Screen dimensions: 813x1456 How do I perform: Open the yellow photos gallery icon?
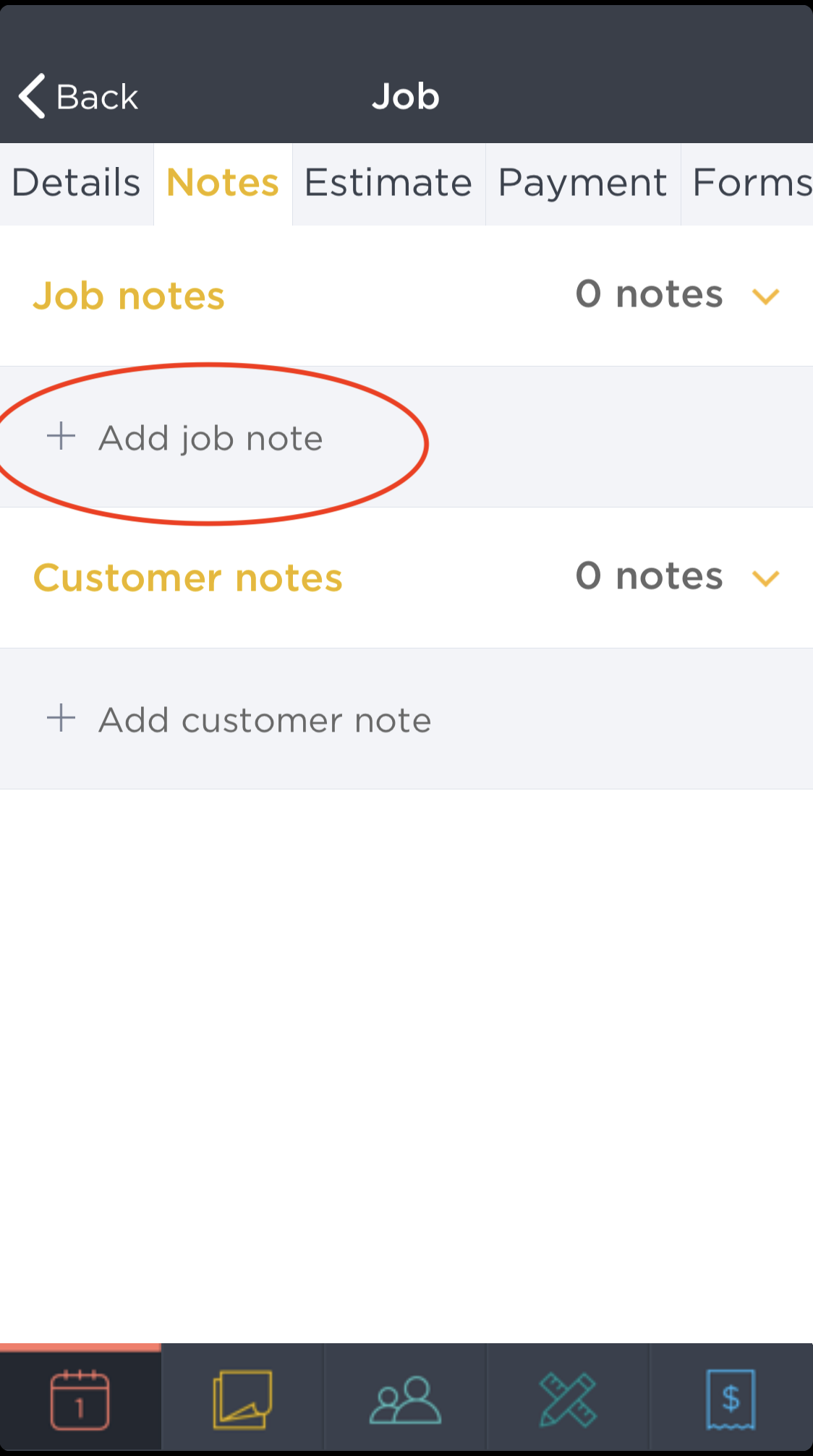[242, 1400]
